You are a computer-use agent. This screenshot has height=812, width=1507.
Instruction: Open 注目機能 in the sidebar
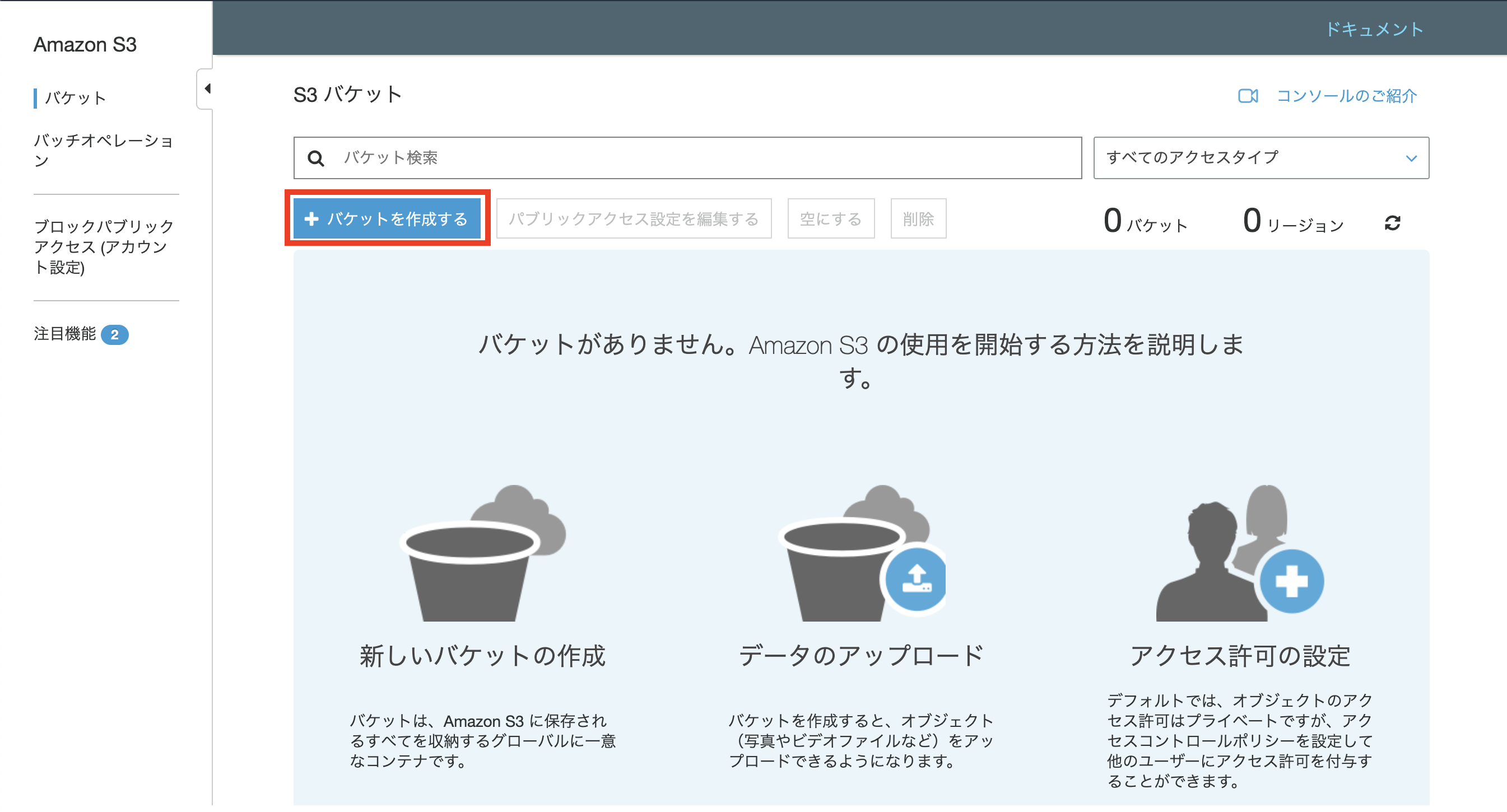pos(65,334)
